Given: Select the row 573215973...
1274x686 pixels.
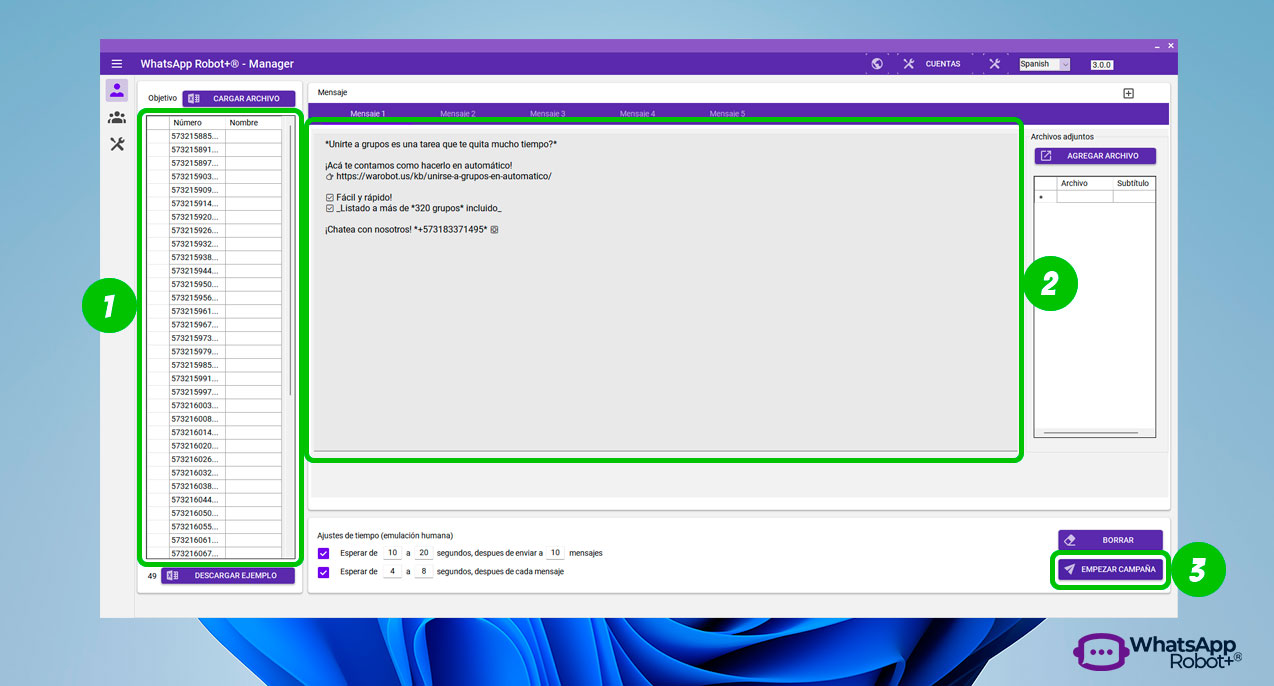Looking at the screenshot, I should click(x=215, y=339).
